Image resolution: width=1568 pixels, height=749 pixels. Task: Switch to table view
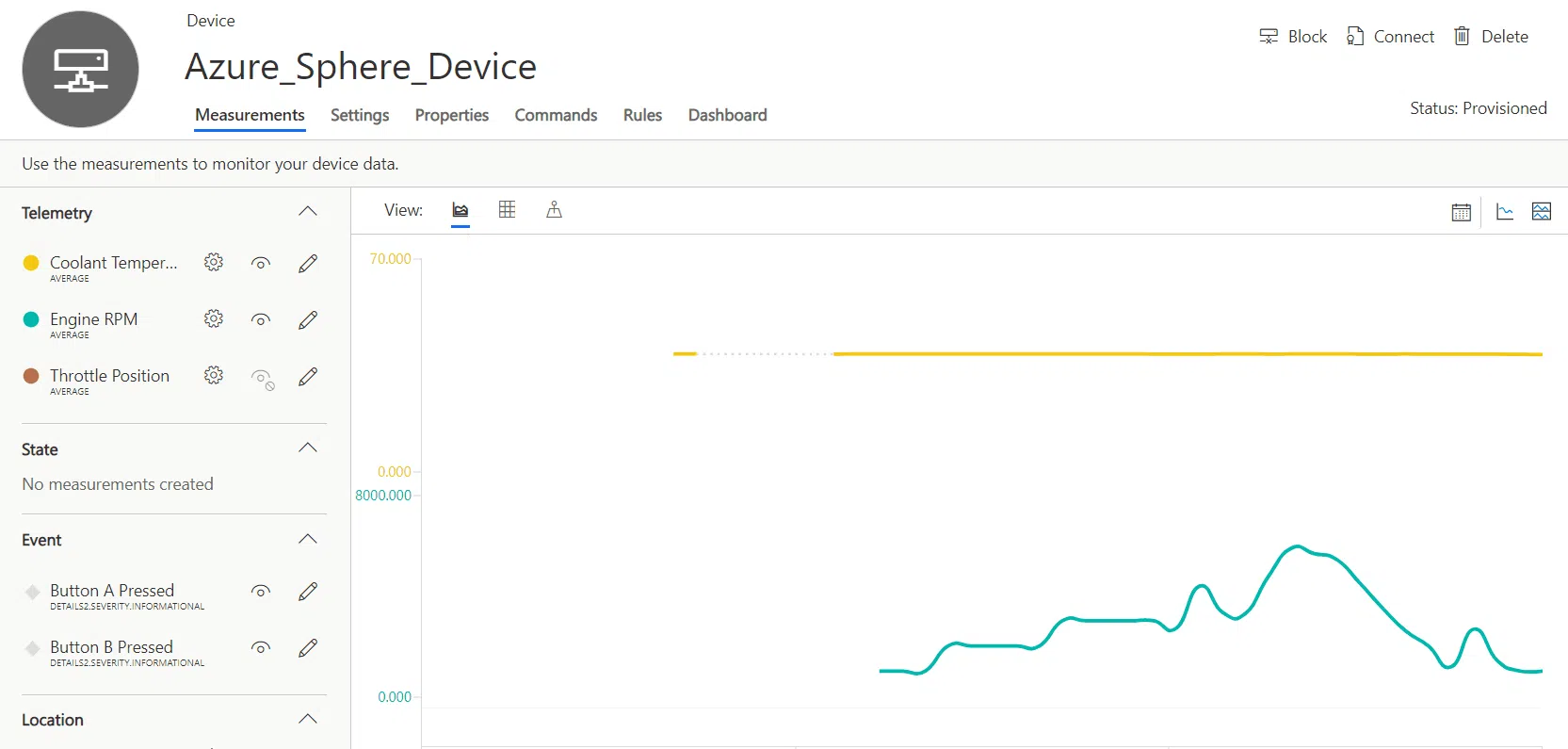(507, 210)
